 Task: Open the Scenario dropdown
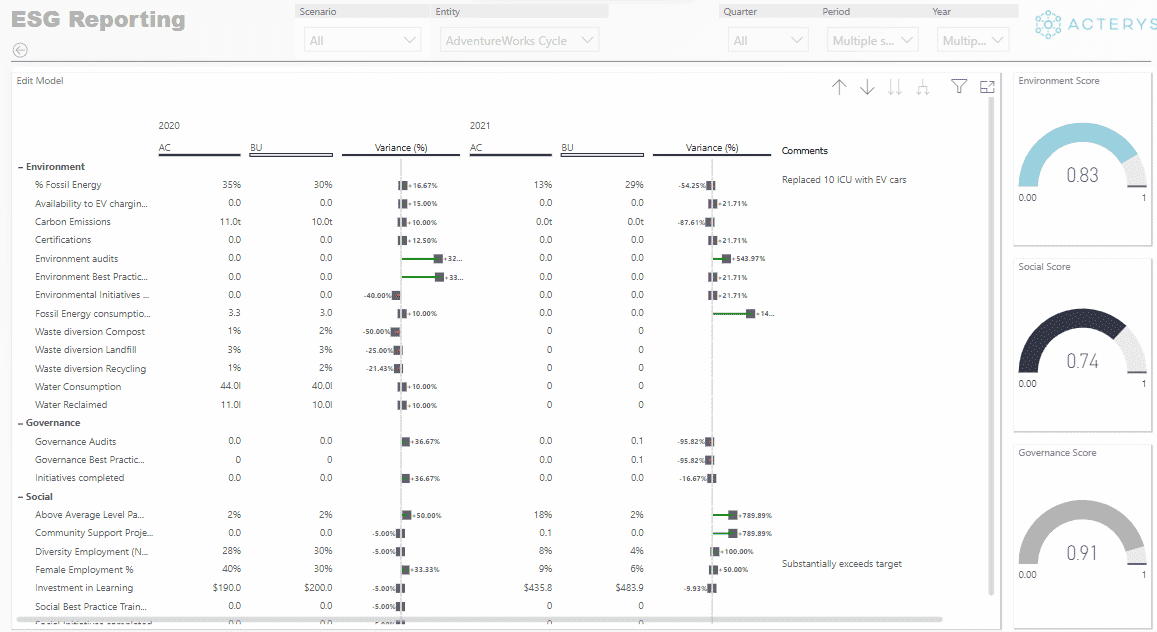362,41
